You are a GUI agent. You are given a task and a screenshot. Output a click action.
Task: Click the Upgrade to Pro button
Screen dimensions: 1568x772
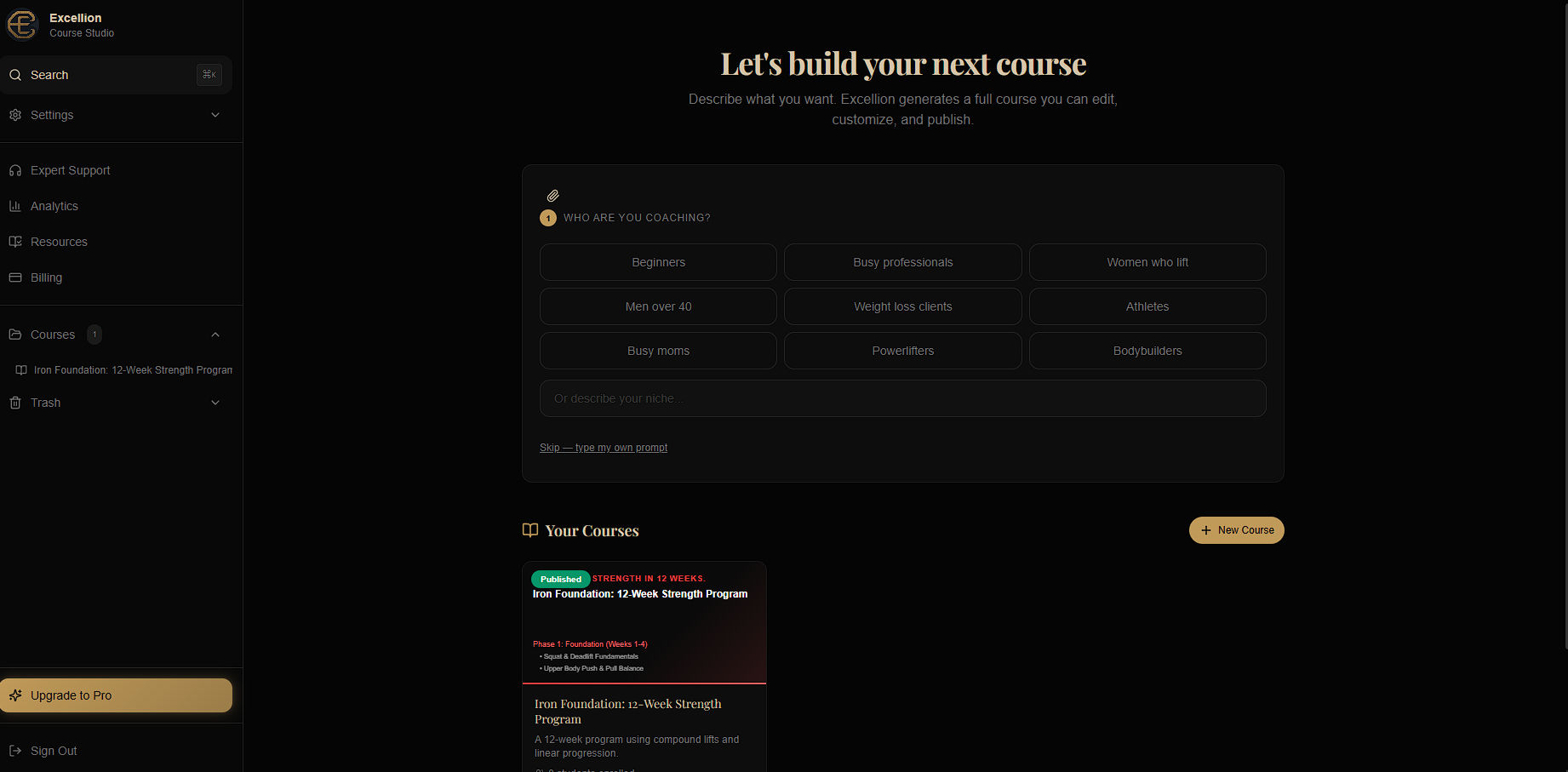(116, 695)
